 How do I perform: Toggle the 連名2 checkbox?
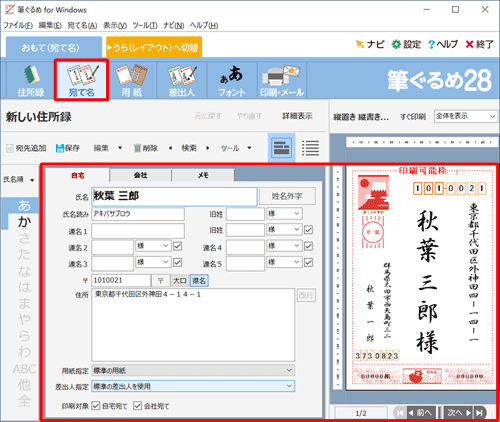(x=178, y=246)
